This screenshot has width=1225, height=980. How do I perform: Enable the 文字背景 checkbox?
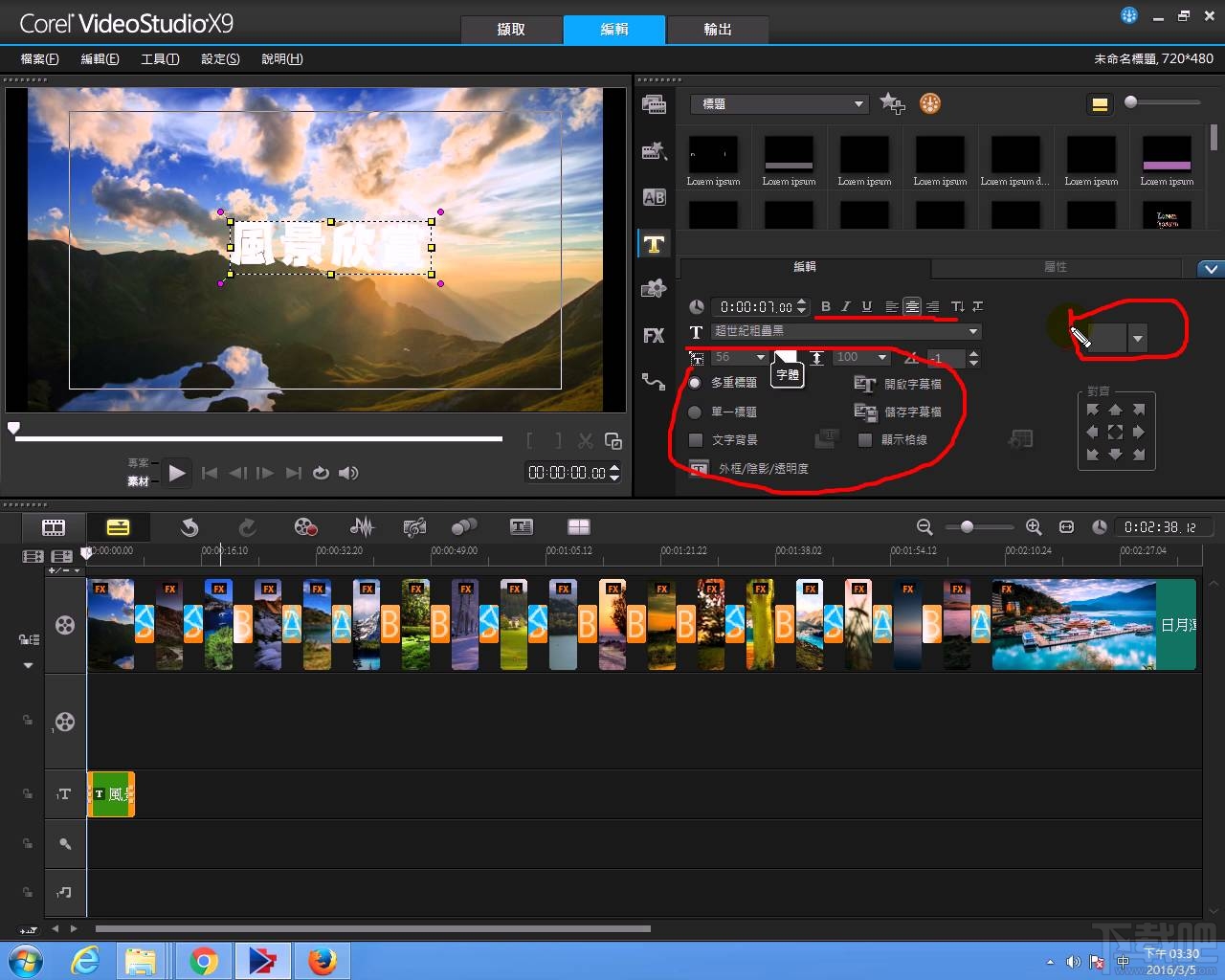tap(696, 440)
